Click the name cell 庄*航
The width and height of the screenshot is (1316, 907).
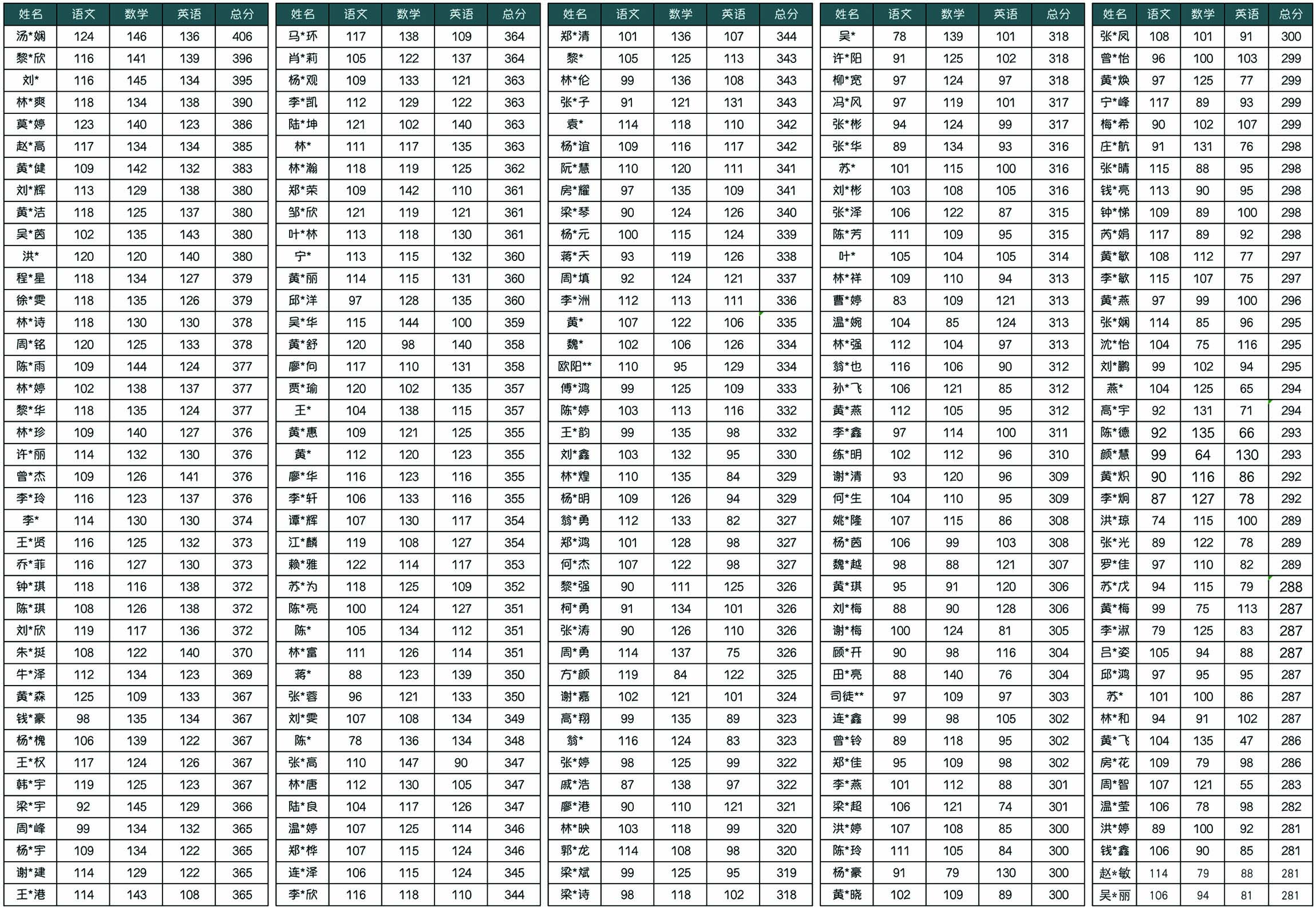pos(1115,146)
